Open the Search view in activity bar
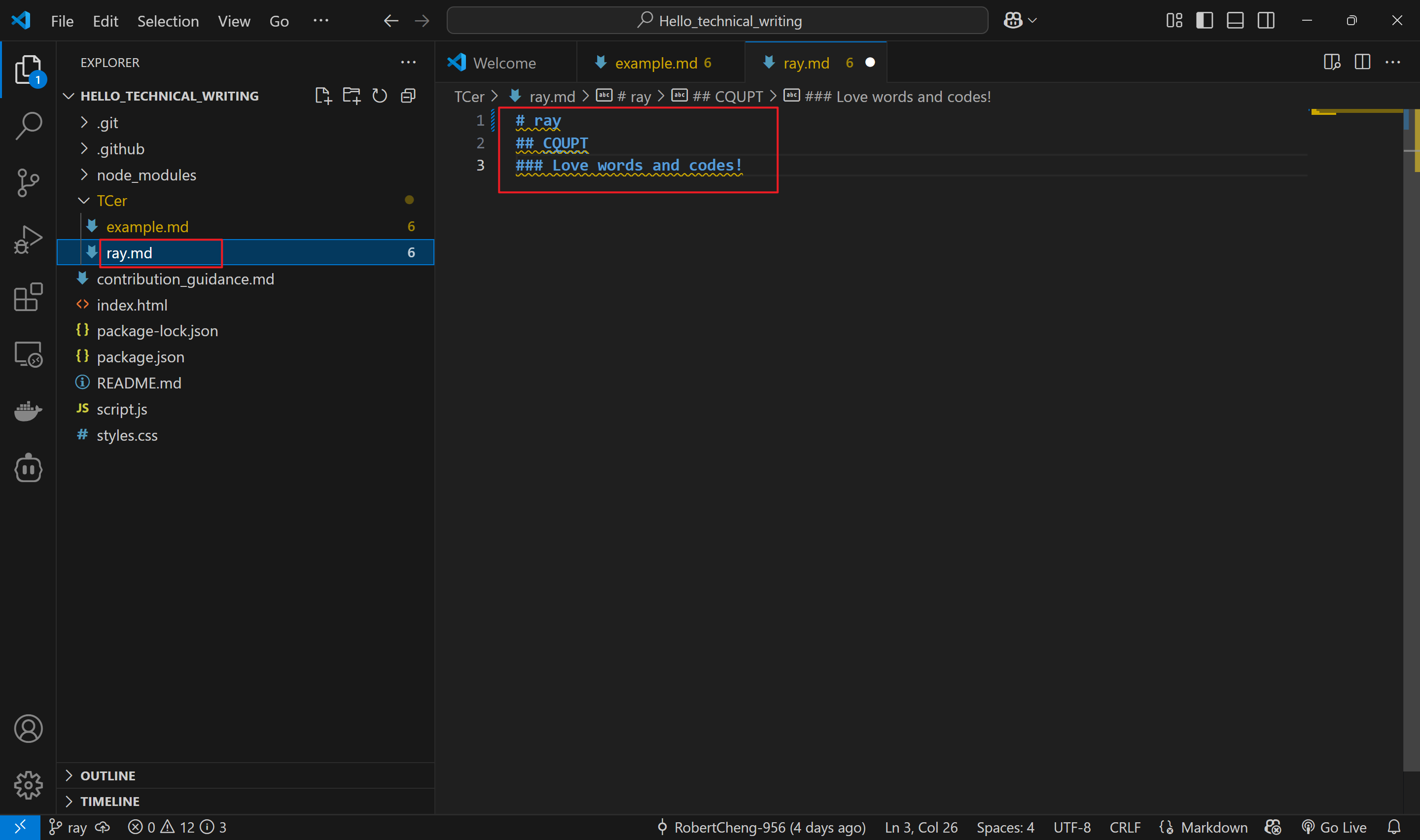 click(x=28, y=125)
